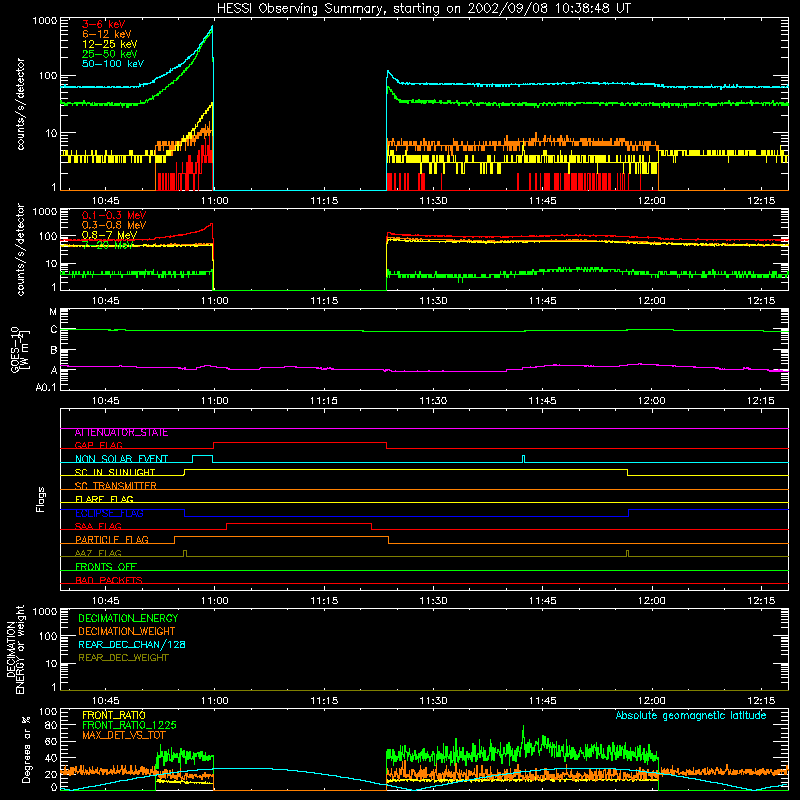
Task: Click the ECLIPSE_FLAG label
Action: click(109, 513)
